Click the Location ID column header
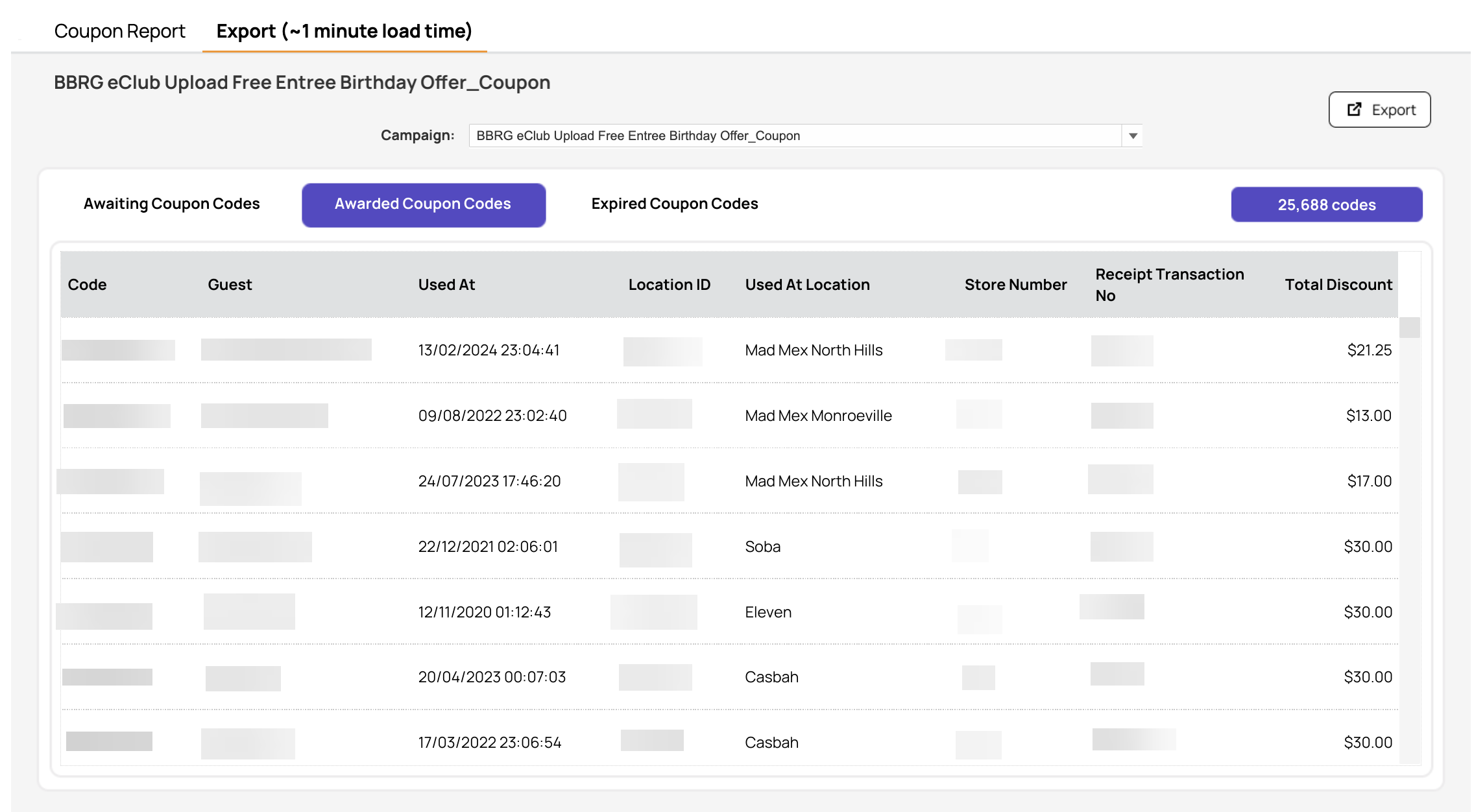Viewport: 1474px width, 812px height. point(669,285)
